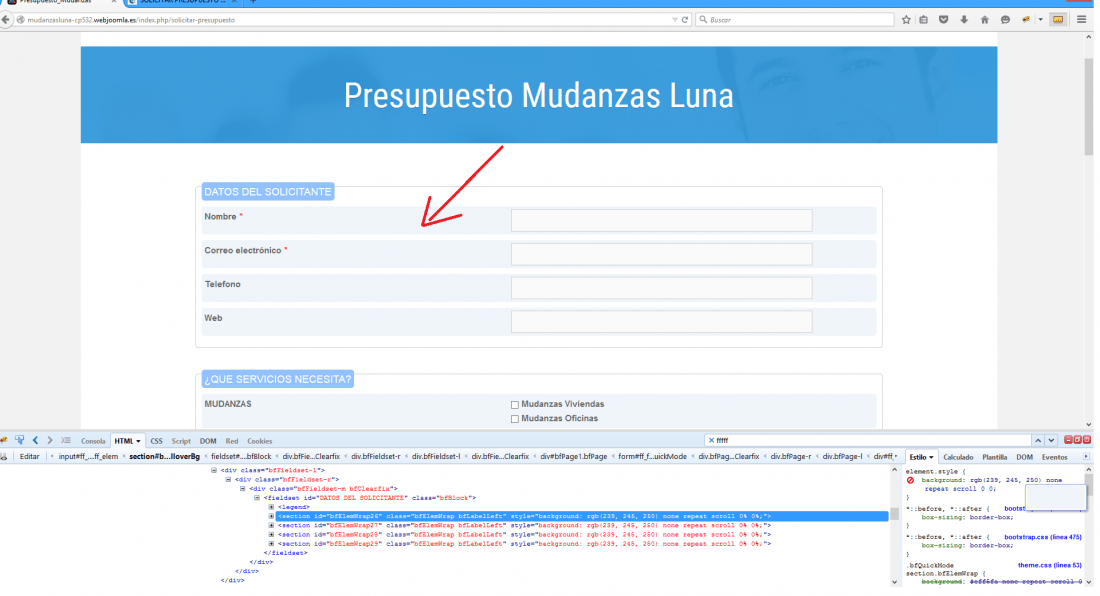Collapse the fieldset DATOS DEL SOLICITANTE node
Viewport: 1100px width, 596px height.
click(257, 498)
